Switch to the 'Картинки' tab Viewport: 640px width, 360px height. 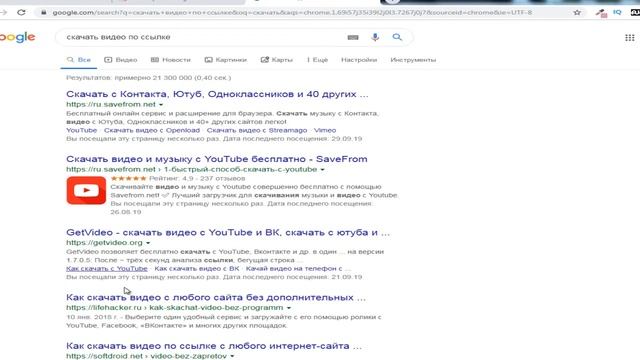coord(226,60)
